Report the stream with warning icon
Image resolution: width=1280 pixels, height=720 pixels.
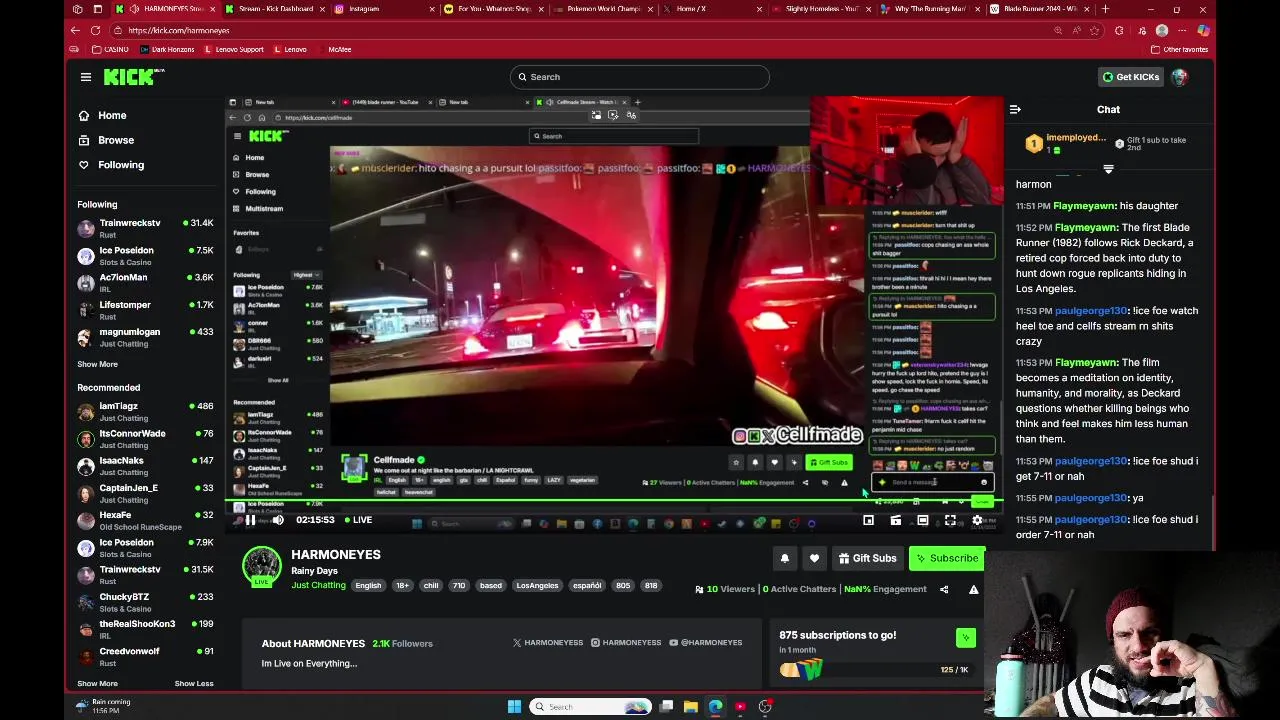pos(973,589)
